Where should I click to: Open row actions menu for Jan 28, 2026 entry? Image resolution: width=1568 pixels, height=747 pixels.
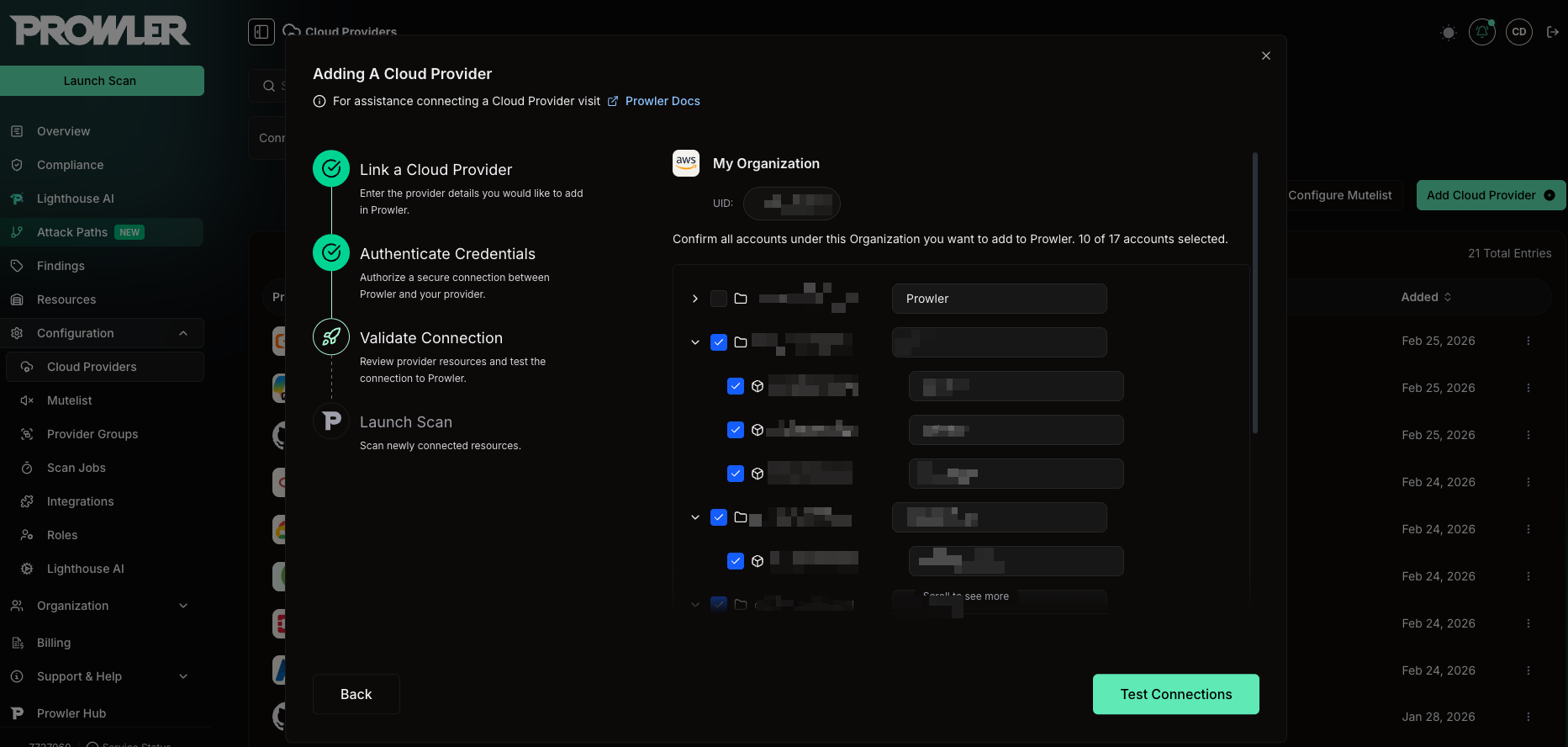tap(1528, 717)
